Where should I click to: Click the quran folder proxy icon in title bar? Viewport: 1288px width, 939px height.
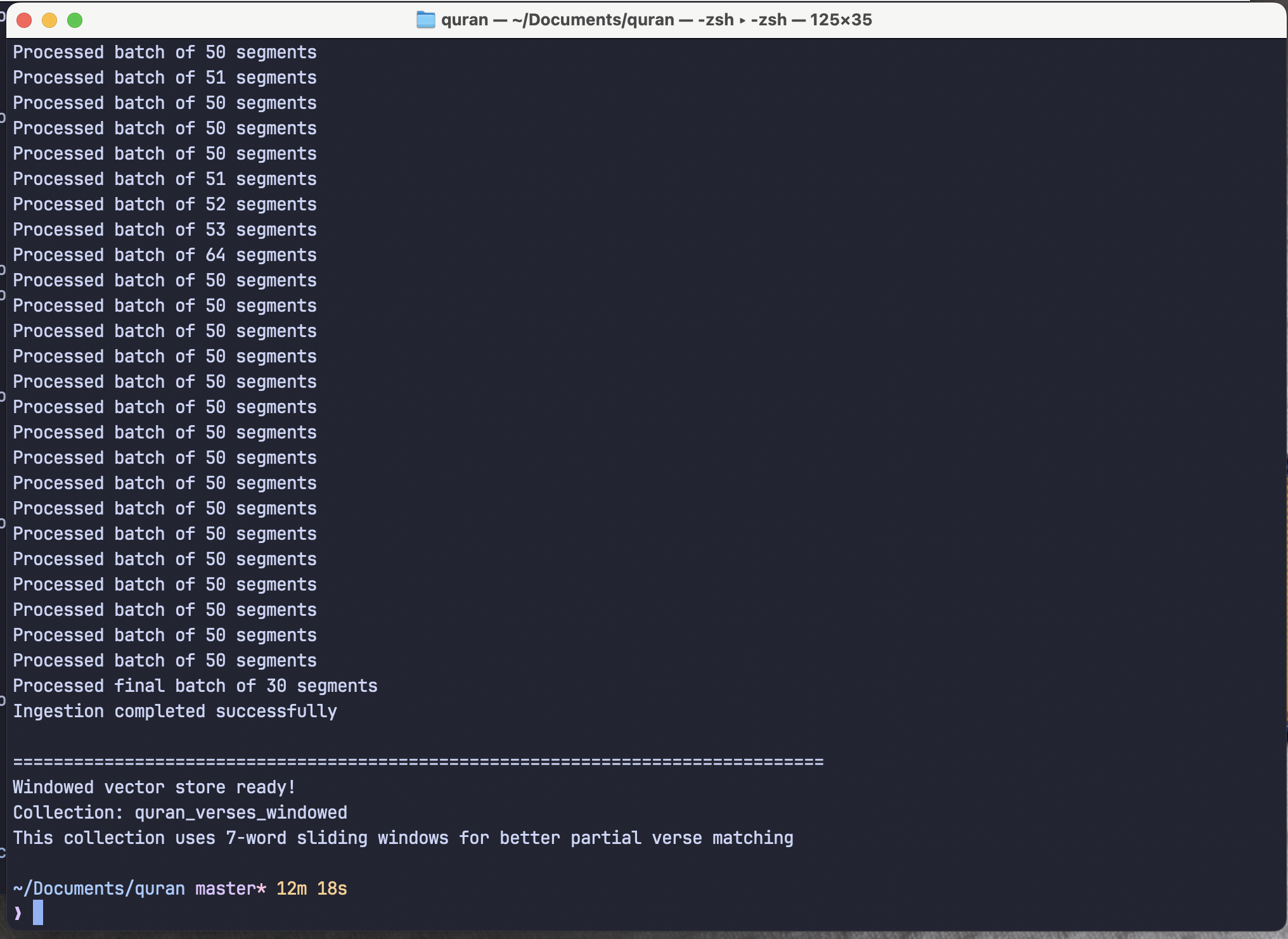pyautogui.click(x=425, y=20)
